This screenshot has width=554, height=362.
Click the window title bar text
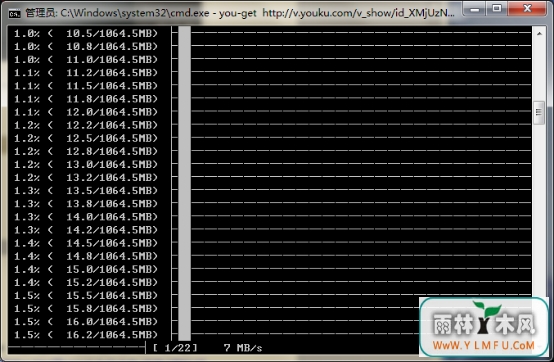240,13
